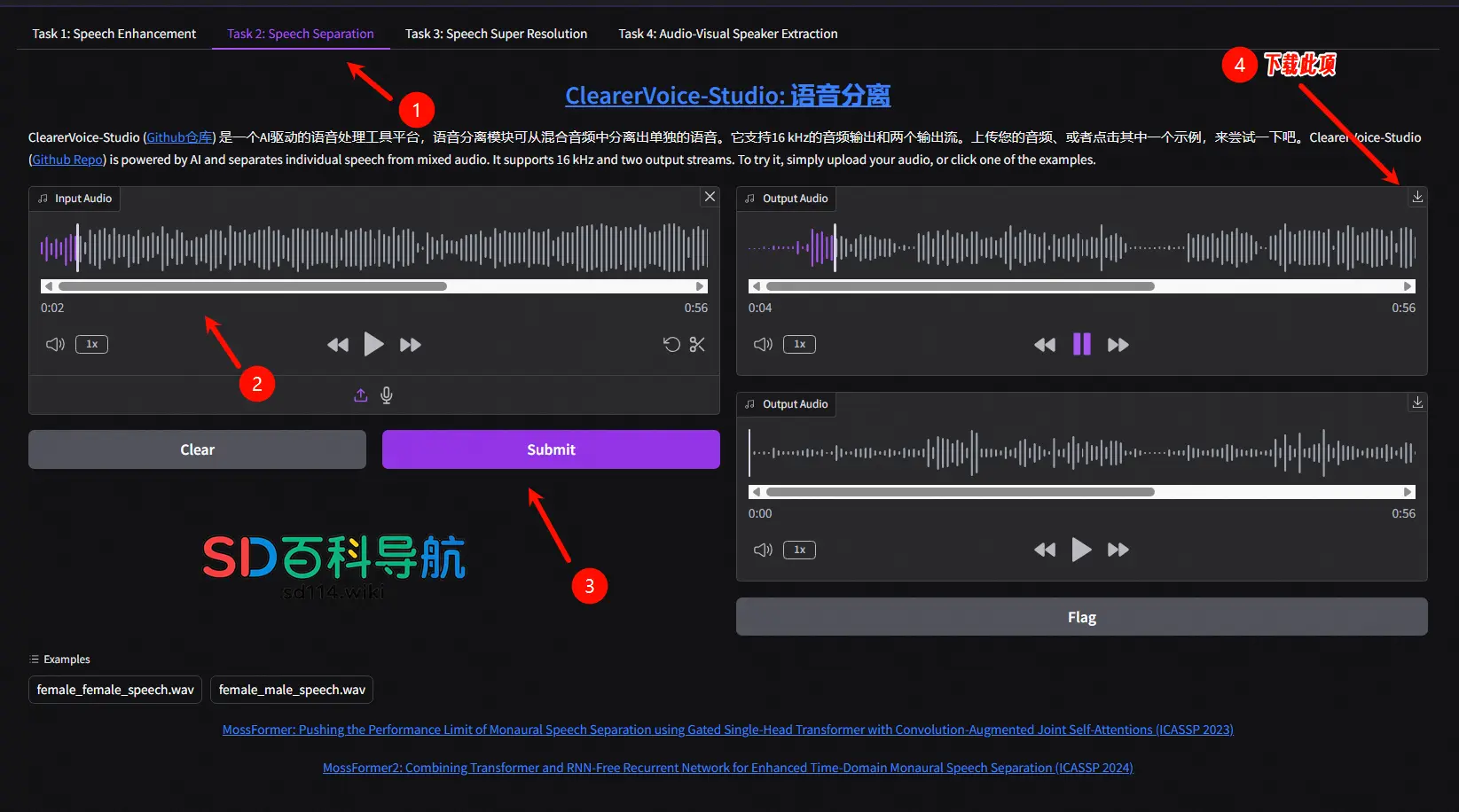Rewind the Input Audio
The image size is (1459, 812).
point(337,345)
